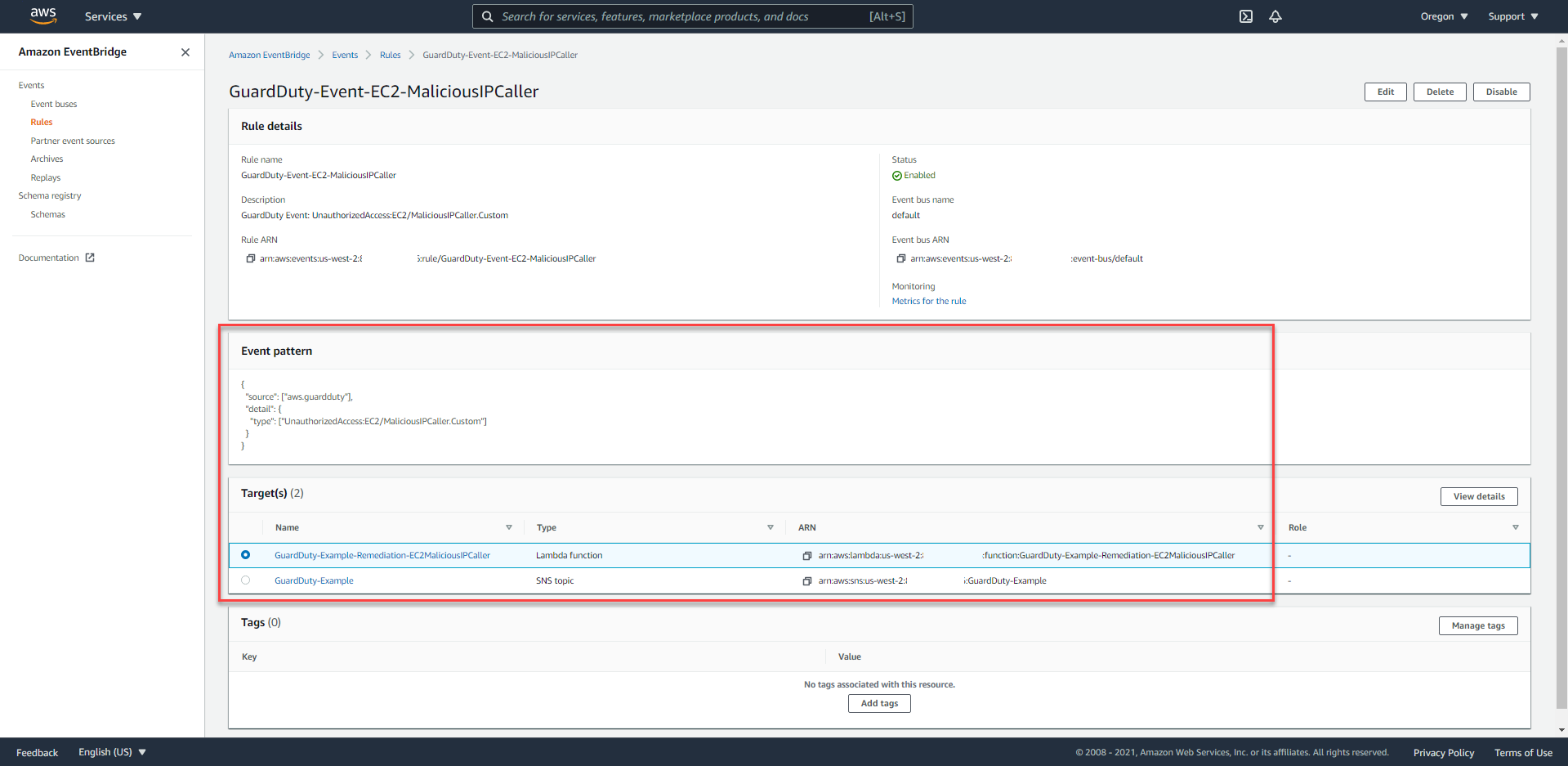This screenshot has height=766, width=1568.
Task: Click the AWS logo home icon
Action: pyautogui.click(x=43, y=16)
